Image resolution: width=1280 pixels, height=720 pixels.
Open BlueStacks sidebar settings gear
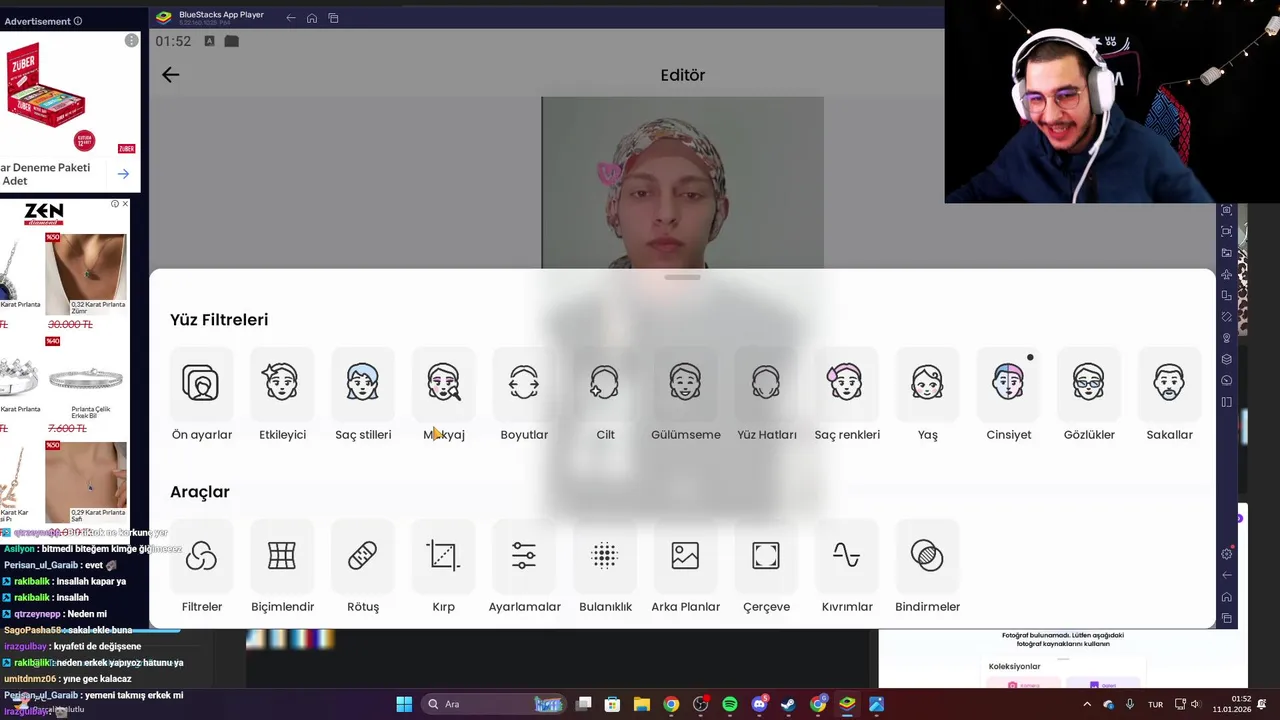1227,554
